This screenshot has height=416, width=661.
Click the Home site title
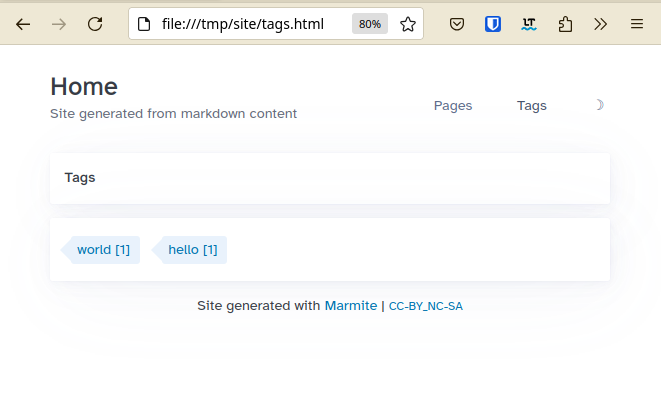[84, 87]
